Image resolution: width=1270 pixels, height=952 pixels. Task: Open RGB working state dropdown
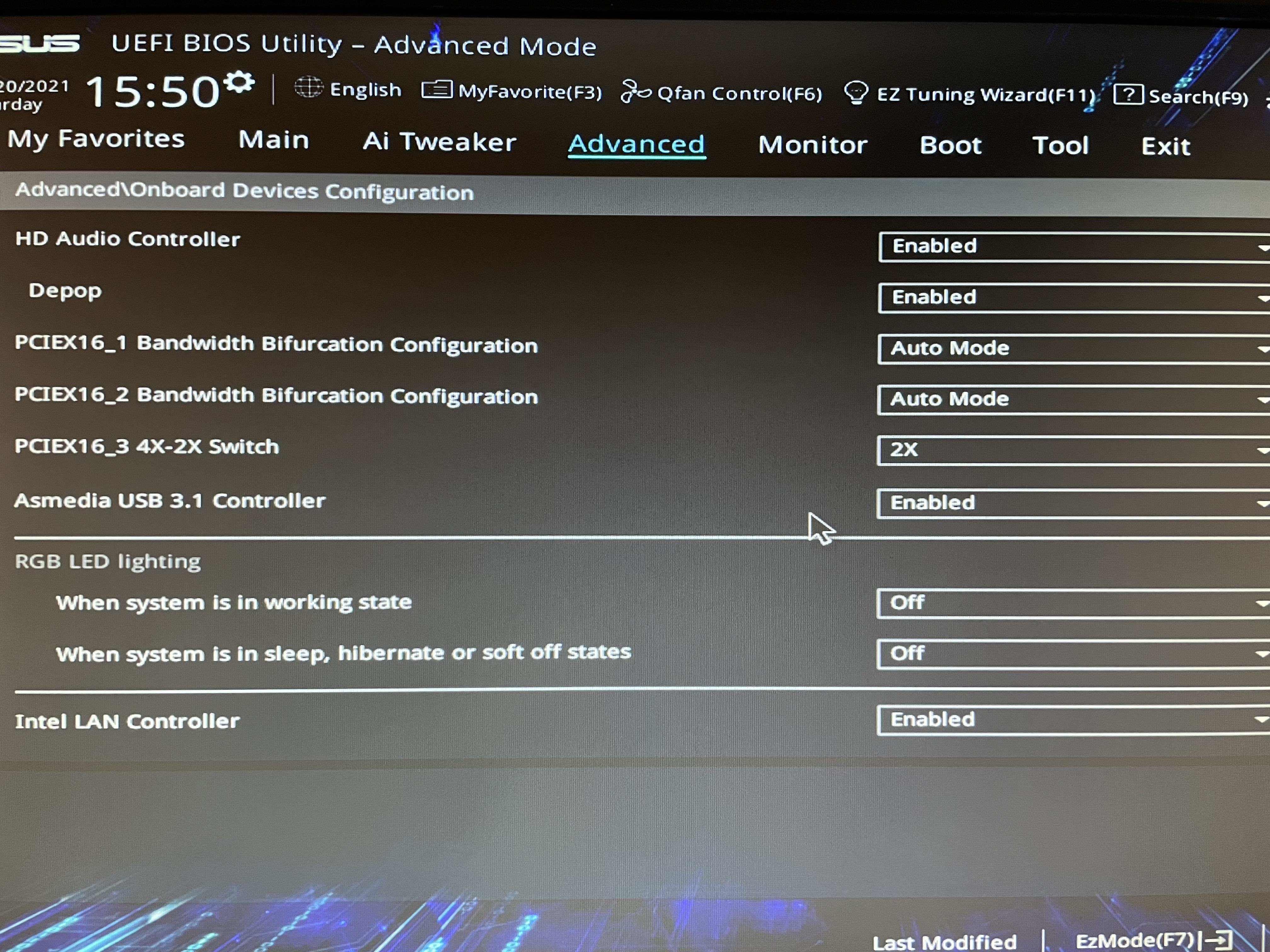coord(1074,603)
